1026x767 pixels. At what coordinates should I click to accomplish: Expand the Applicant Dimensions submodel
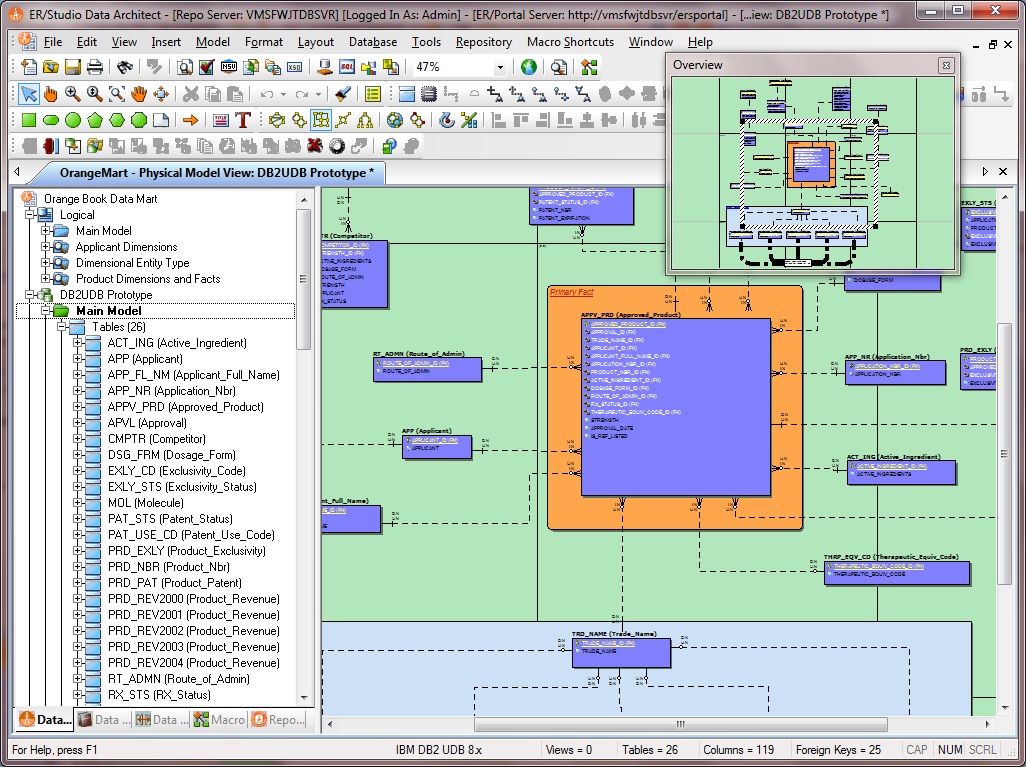pos(45,246)
